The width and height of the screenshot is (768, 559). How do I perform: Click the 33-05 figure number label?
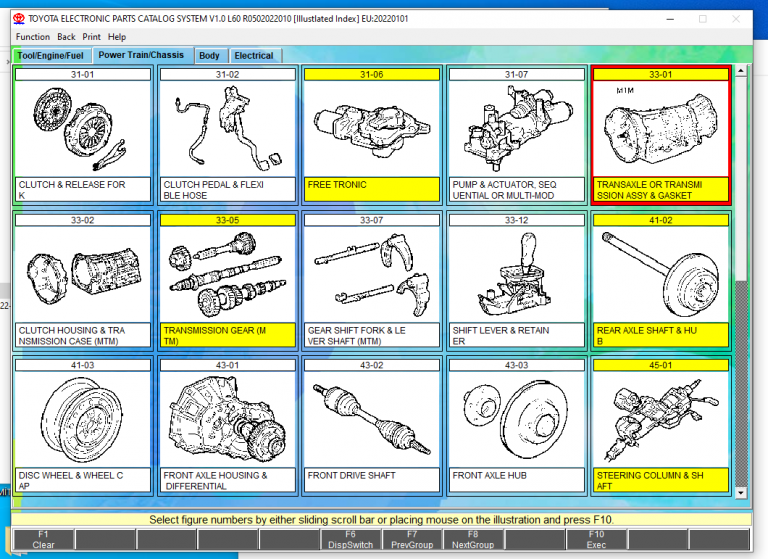pos(227,220)
